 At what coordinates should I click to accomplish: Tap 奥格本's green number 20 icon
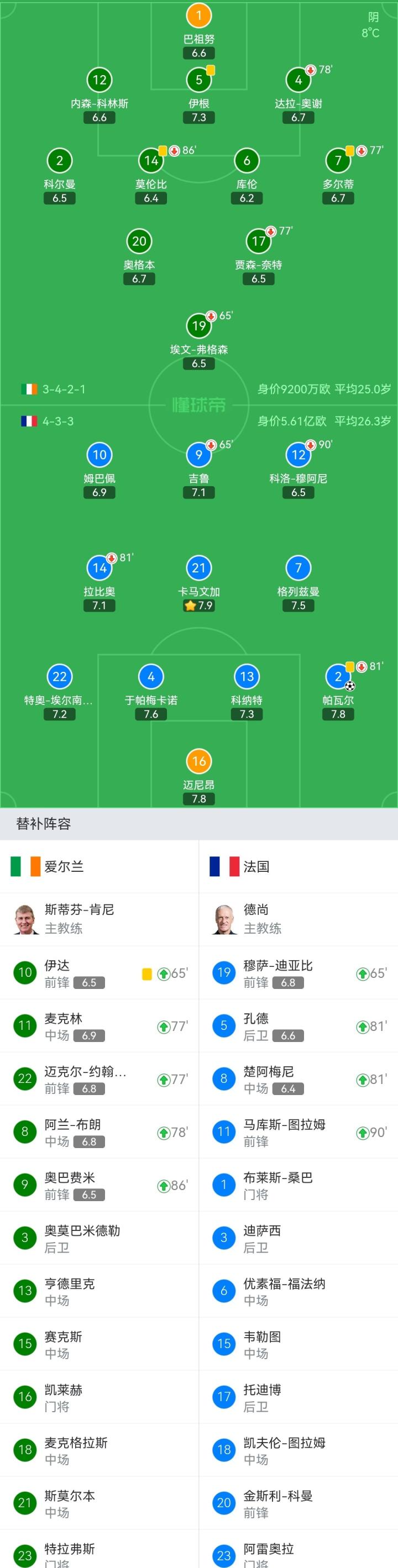(x=139, y=241)
